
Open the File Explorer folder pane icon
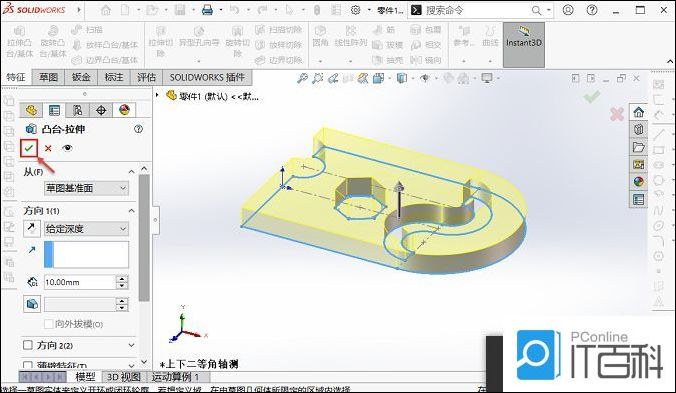click(638, 147)
